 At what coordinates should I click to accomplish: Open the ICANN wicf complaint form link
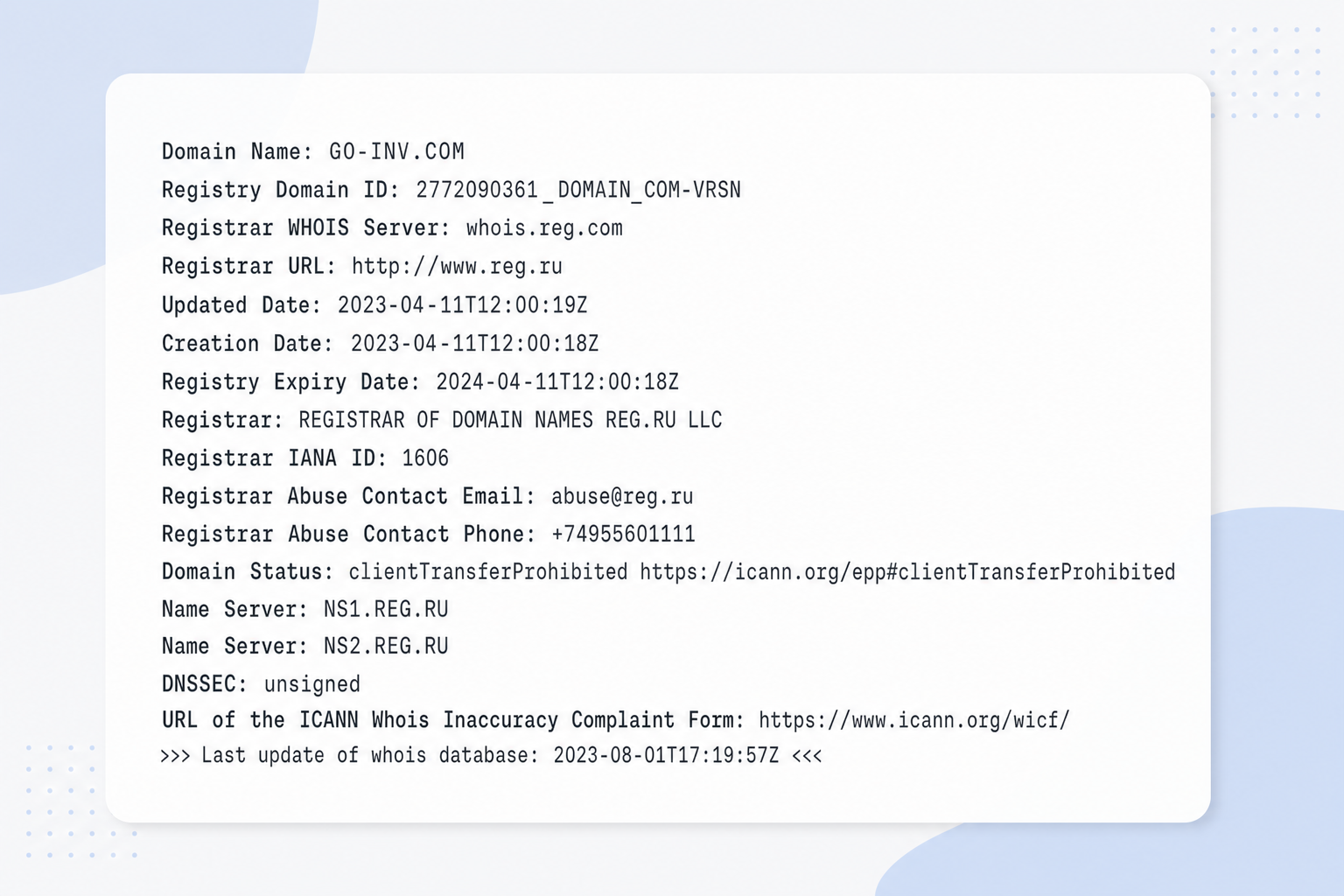(x=913, y=721)
